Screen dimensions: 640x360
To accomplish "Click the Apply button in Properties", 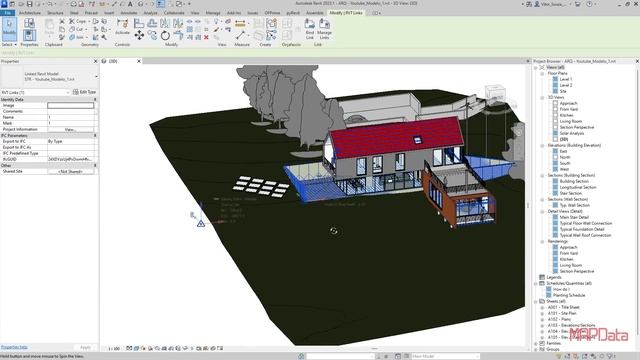I will (85, 347).
